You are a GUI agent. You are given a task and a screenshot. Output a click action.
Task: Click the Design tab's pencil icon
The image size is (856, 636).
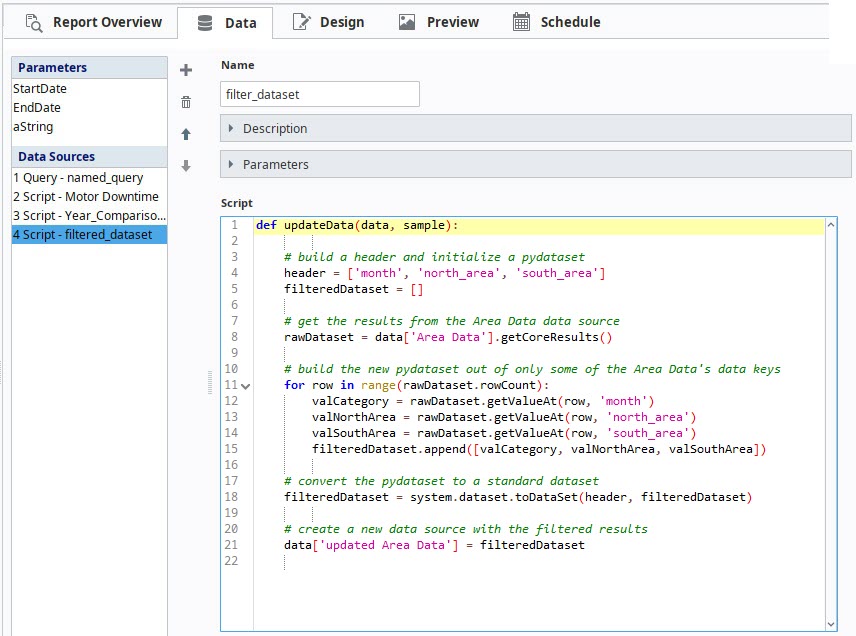pos(300,21)
